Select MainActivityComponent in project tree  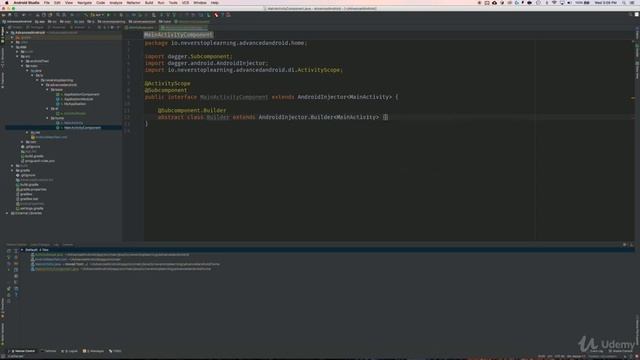(x=82, y=128)
